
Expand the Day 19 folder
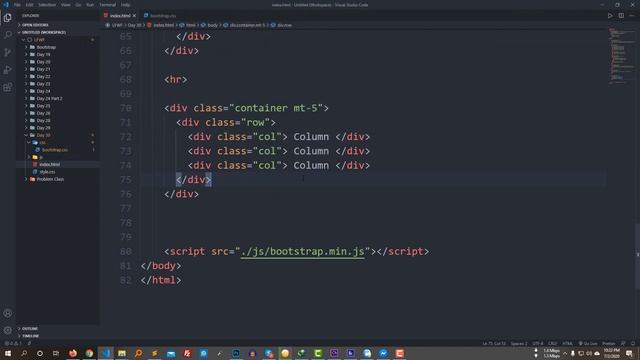(x=57, y=54)
